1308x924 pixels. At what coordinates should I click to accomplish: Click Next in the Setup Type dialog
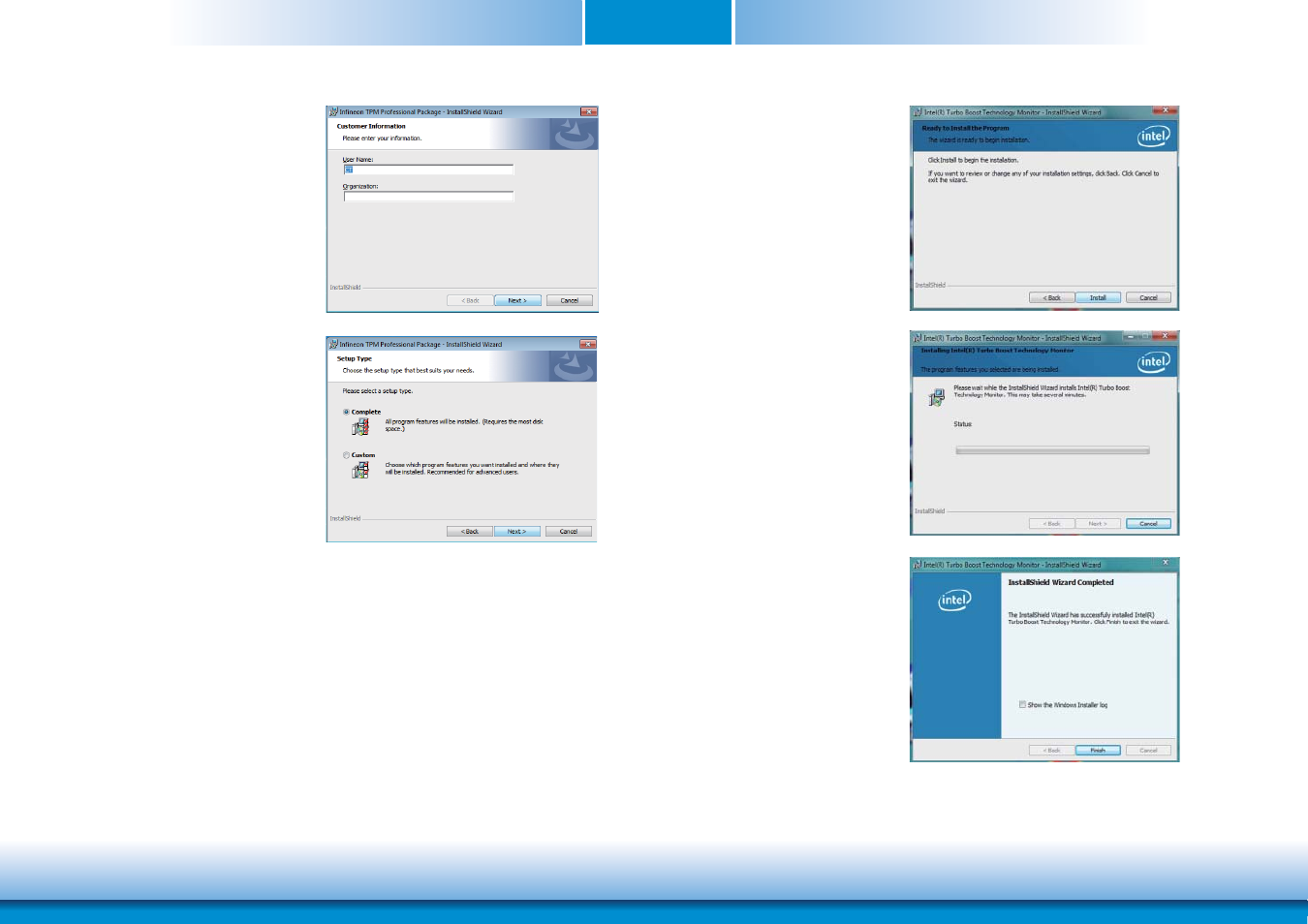(x=516, y=532)
